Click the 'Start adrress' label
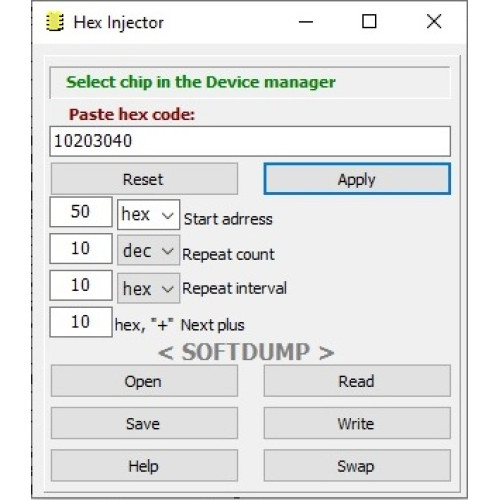This screenshot has height=500, width=500. 228,219
